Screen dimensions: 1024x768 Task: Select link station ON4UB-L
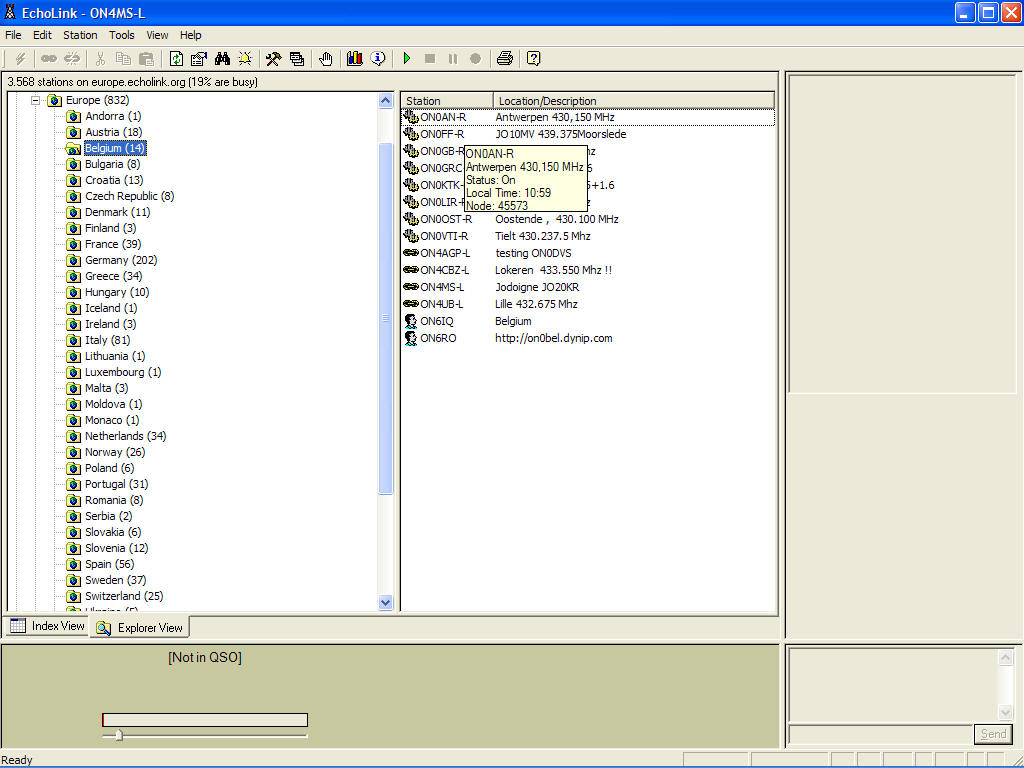(441, 304)
